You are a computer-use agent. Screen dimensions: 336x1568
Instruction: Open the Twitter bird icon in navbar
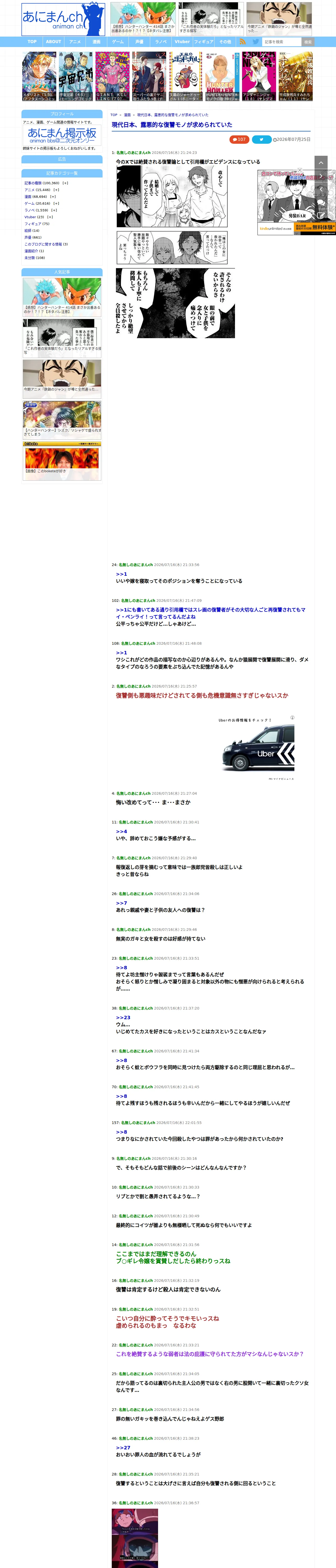tap(255, 42)
